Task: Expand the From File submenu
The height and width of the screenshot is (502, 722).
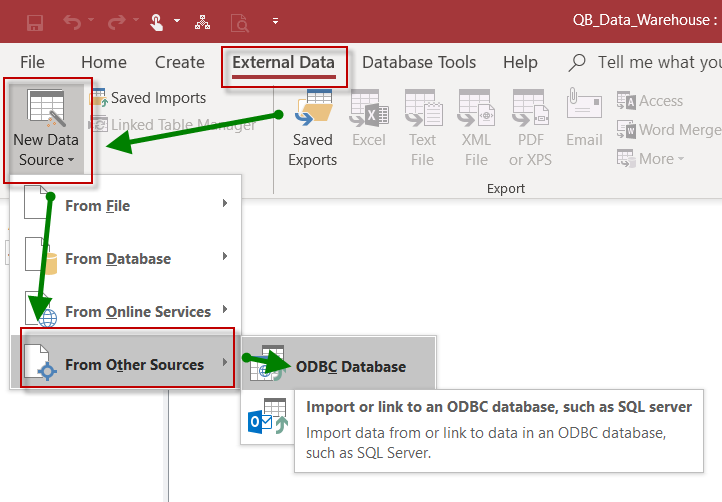Action: click(125, 204)
